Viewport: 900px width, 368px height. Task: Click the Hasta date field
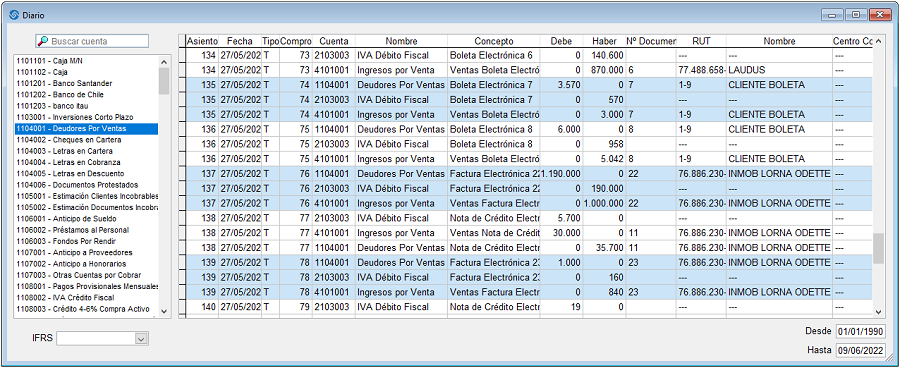pos(860,350)
